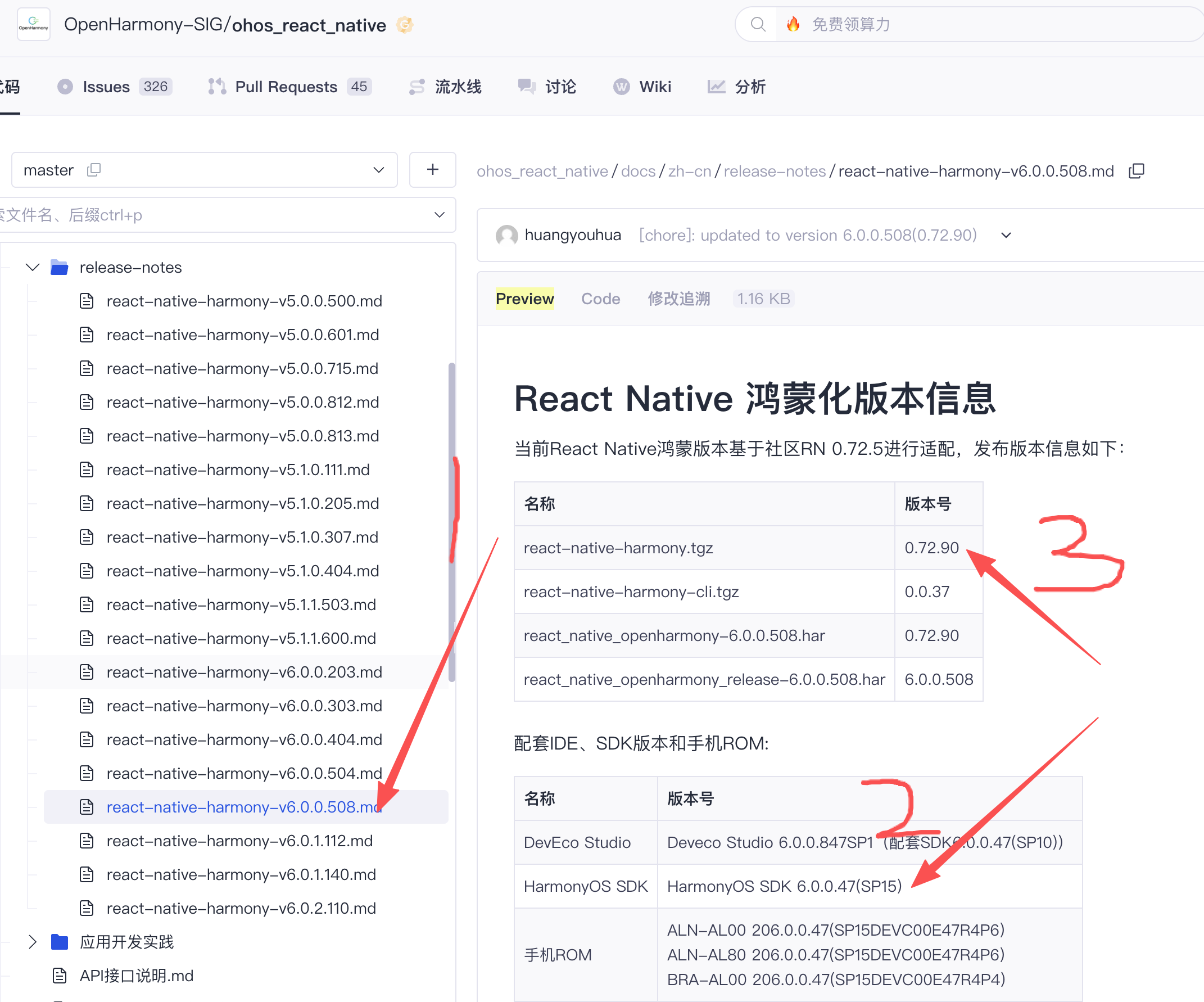
Task: Expand the 应用开发实践 folder
Action: pyautogui.click(x=33, y=941)
